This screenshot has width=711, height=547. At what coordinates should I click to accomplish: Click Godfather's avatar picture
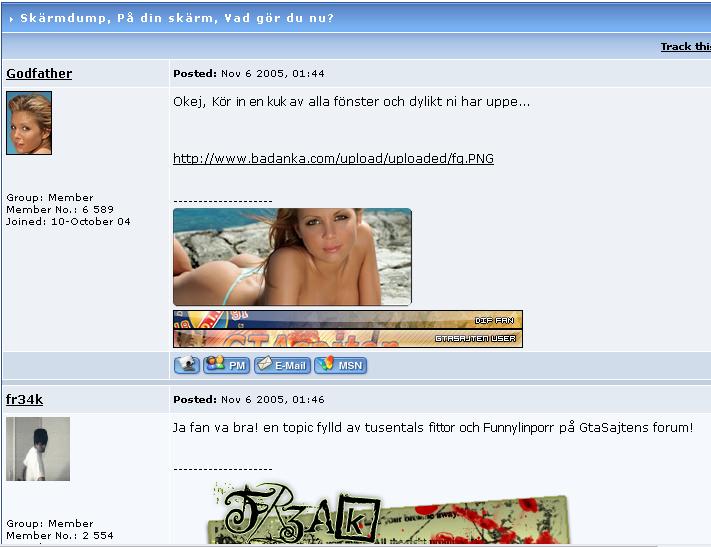pos(29,123)
